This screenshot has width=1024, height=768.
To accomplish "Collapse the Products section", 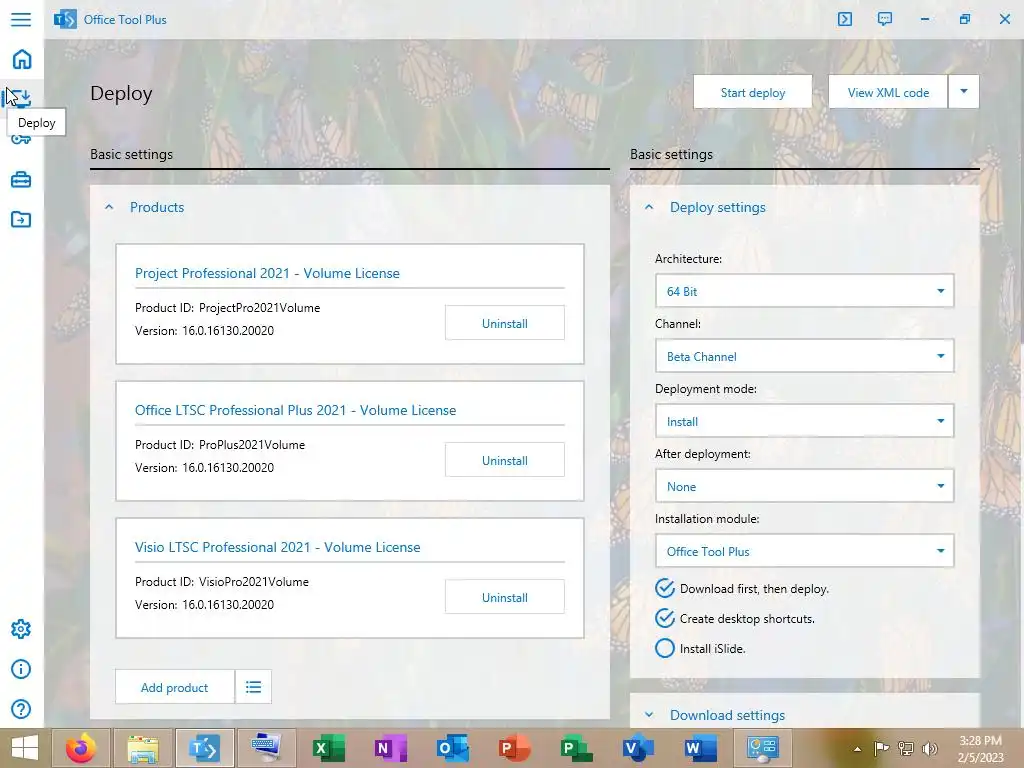I will tap(109, 207).
